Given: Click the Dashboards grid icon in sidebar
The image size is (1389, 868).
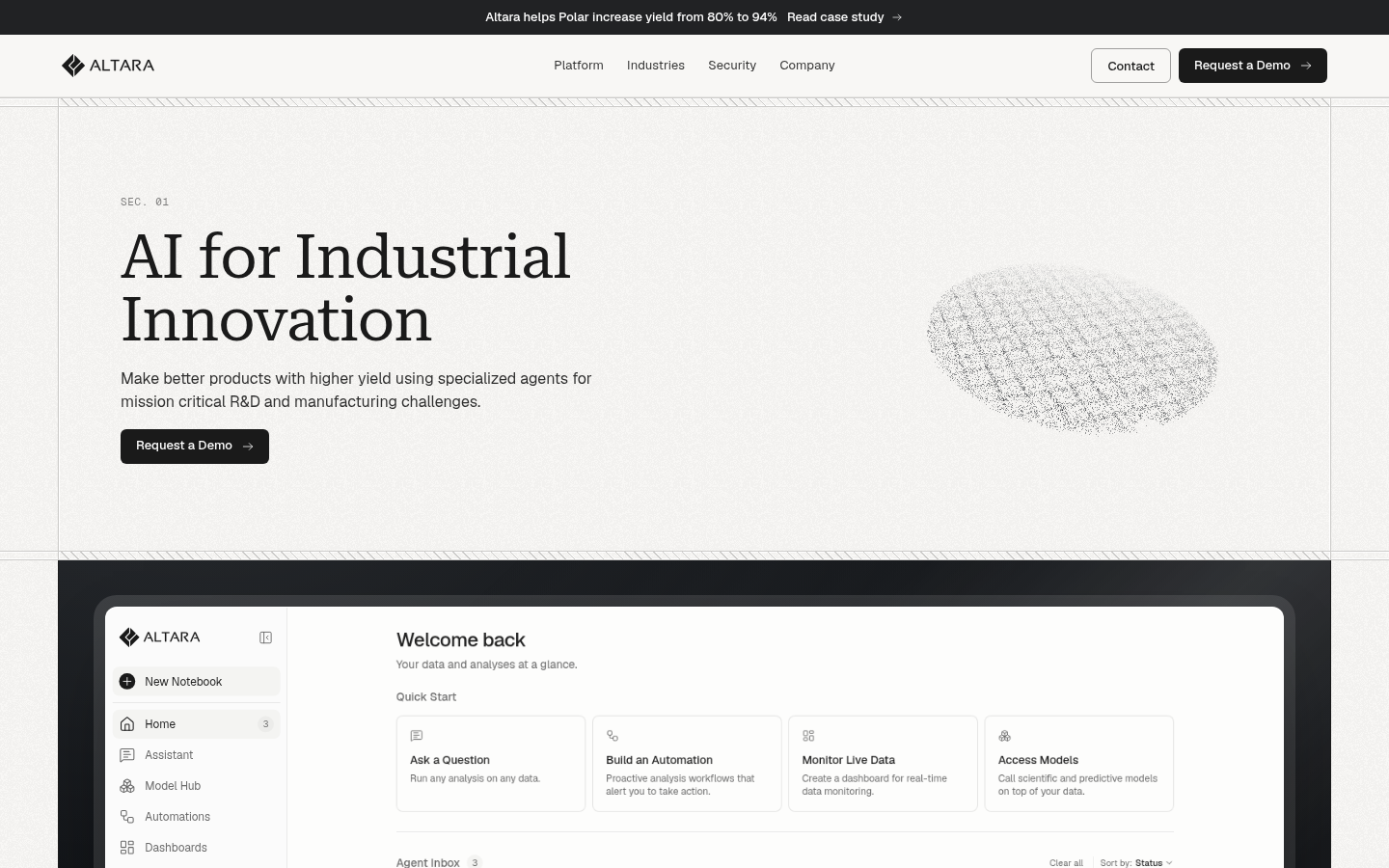Looking at the screenshot, I should tap(127, 848).
